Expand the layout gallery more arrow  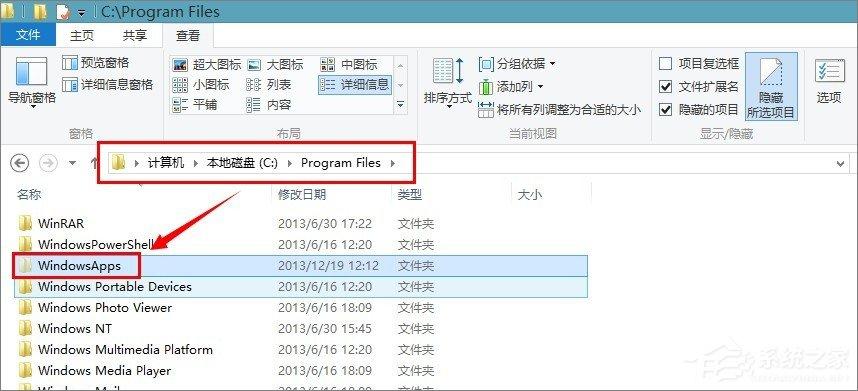(401, 104)
